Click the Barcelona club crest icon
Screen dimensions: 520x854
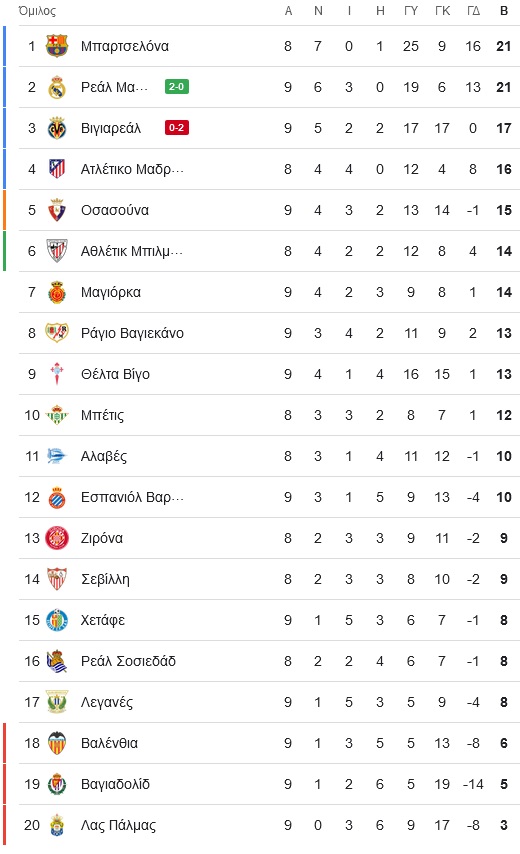57,46
